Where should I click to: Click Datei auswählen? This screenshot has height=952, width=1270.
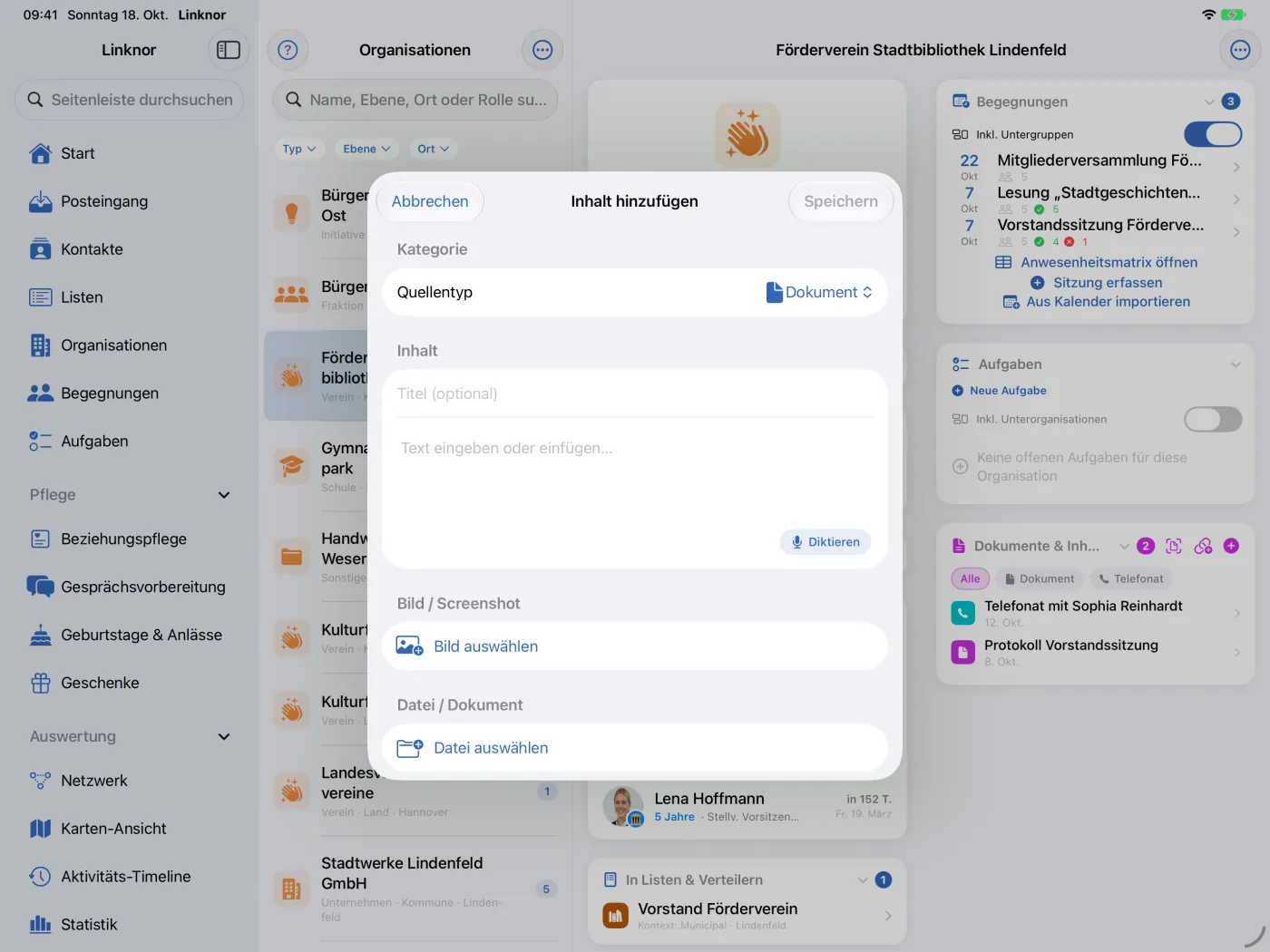[635, 748]
